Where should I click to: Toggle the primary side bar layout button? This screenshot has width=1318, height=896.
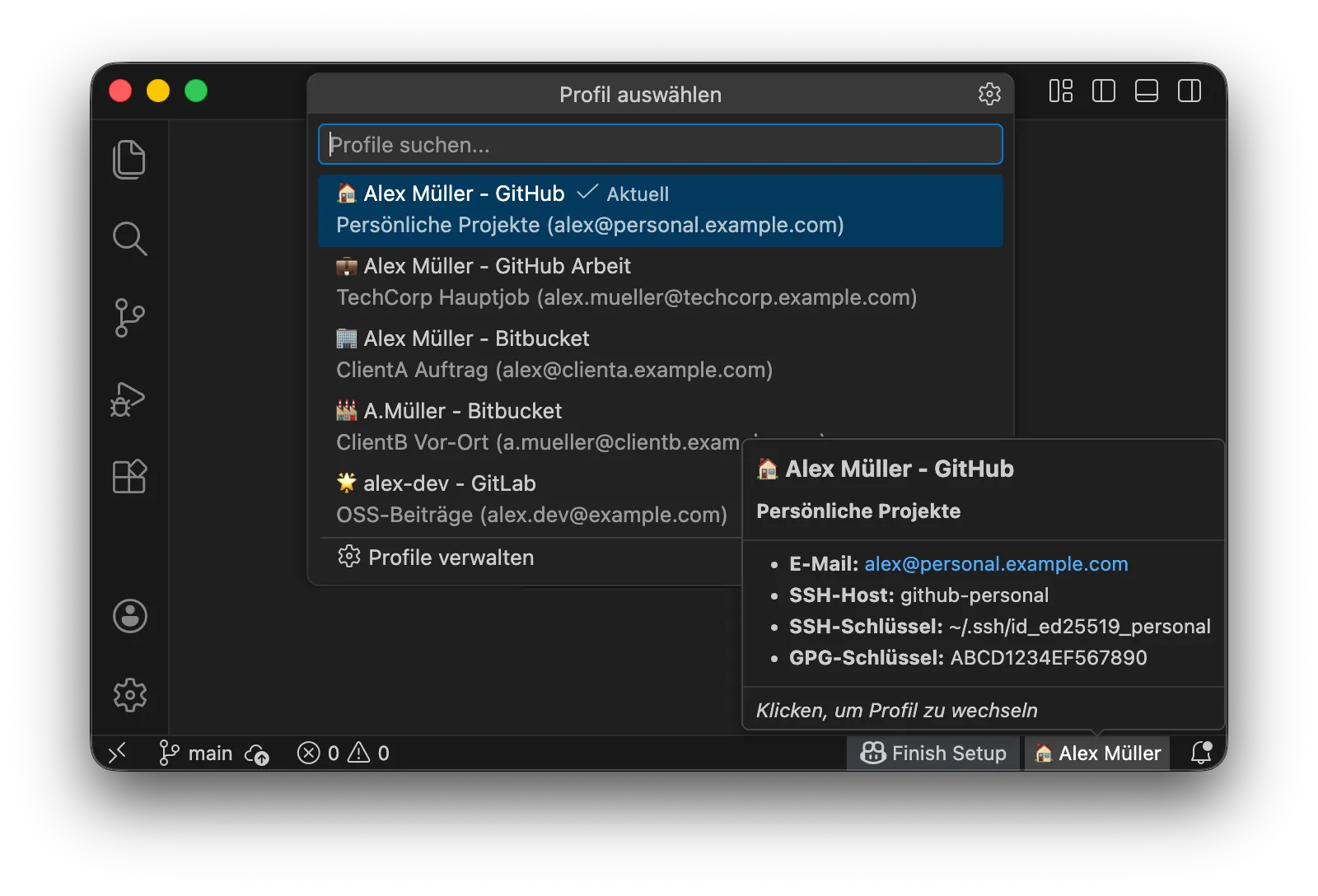tap(1104, 91)
